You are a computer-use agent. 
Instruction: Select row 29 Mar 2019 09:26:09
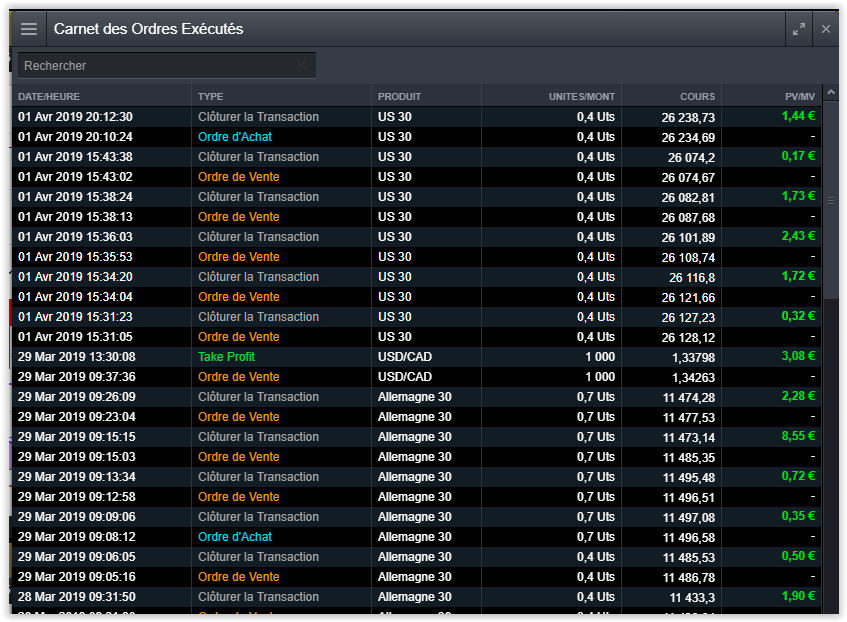[x=416, y=397]
